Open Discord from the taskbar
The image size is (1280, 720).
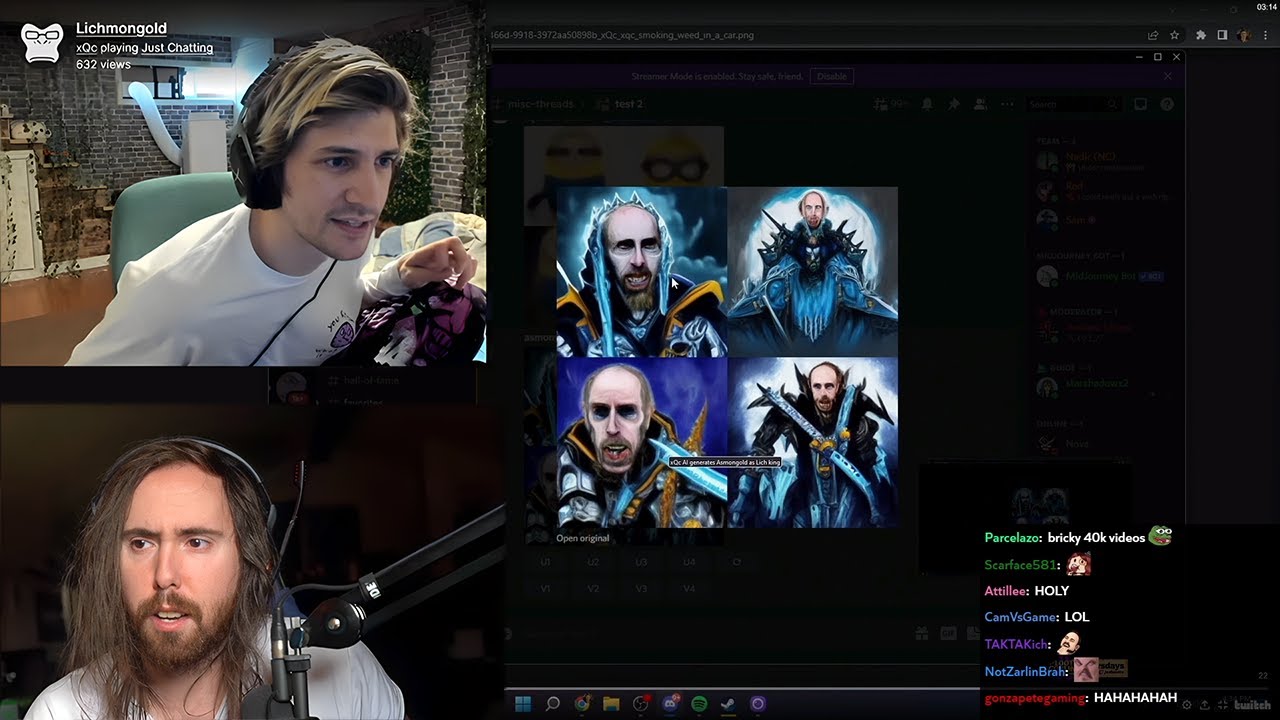(670, 704)
